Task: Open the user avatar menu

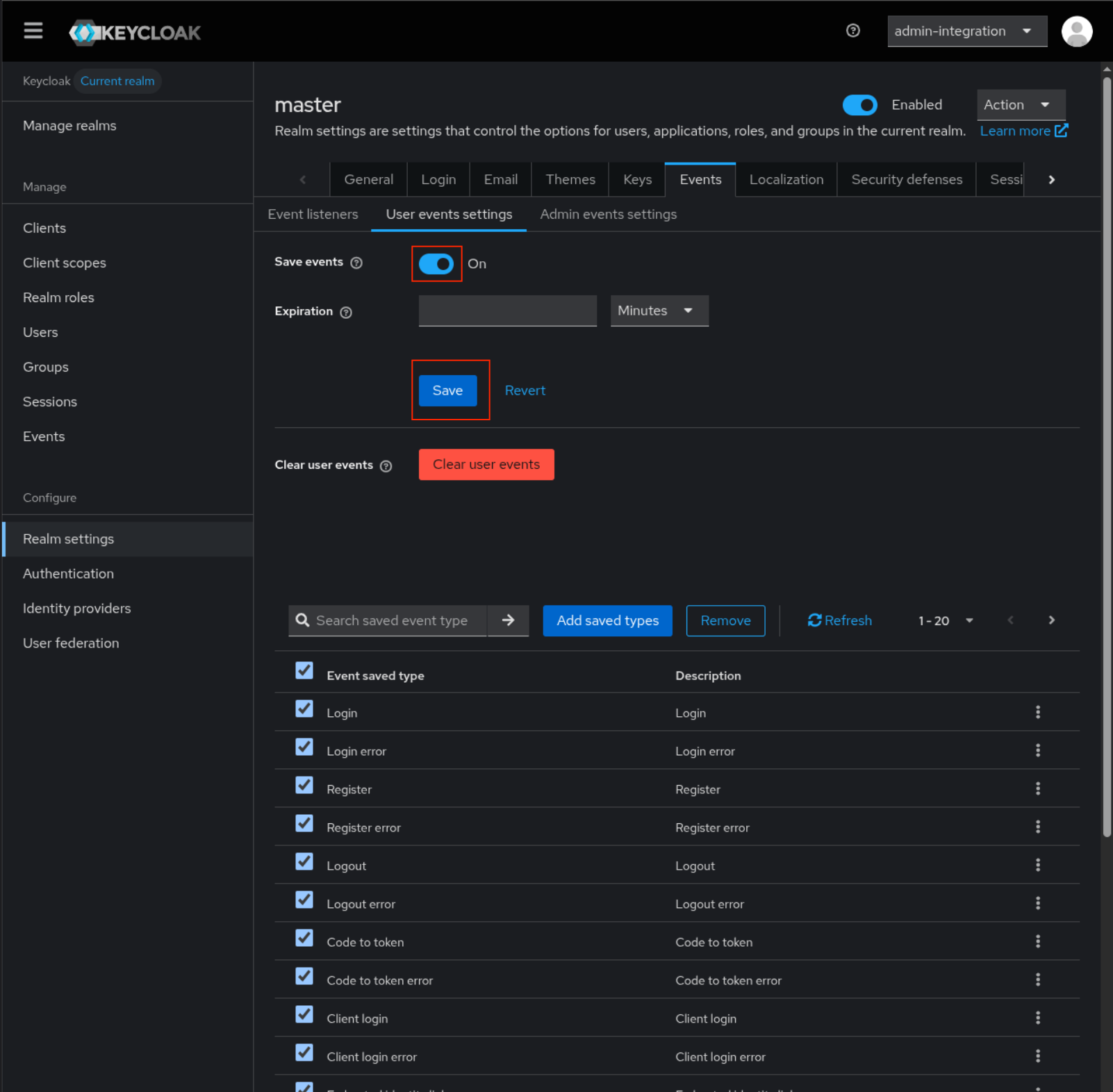Action: coord(1076,31)
